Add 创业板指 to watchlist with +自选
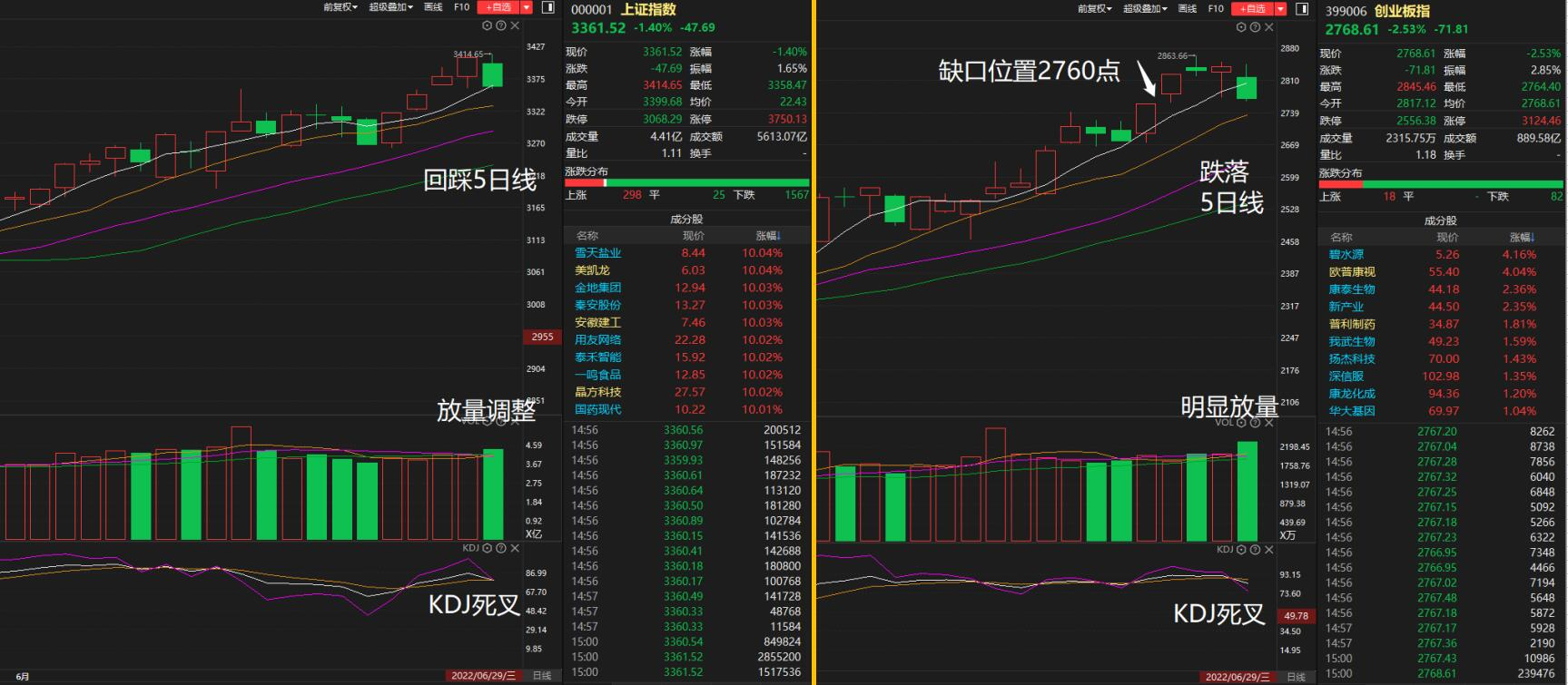1568x685 pixels. (1253, 8)
